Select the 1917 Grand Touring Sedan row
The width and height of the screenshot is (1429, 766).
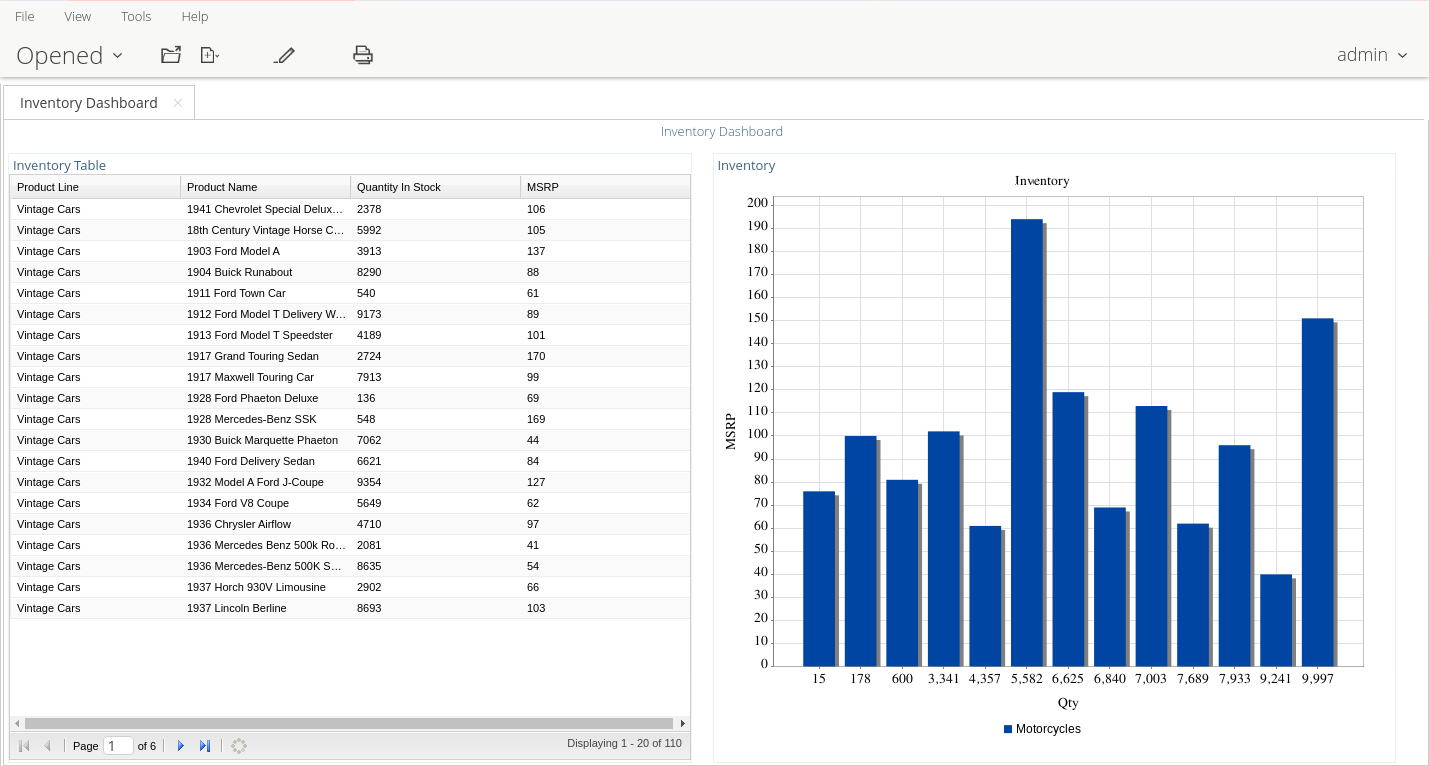[253, 356]
